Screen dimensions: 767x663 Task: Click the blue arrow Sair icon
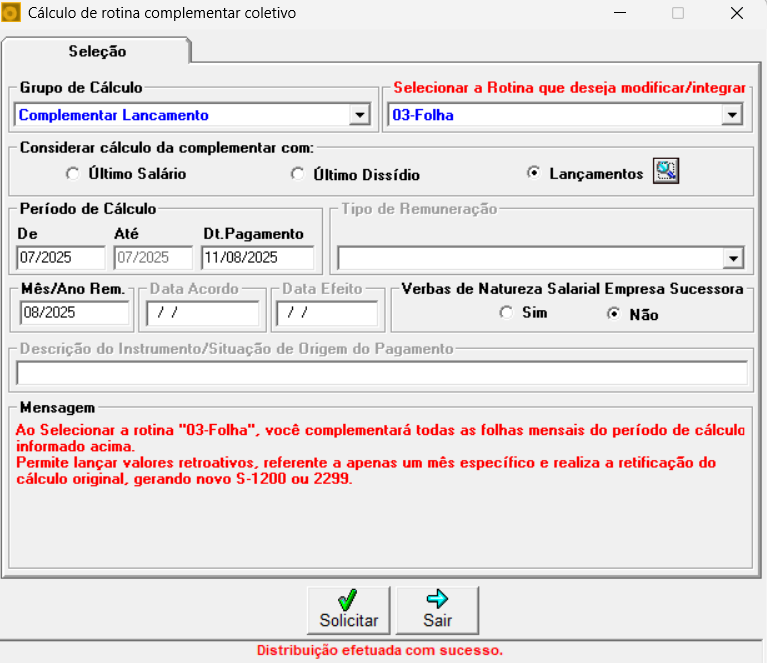[x=437, y=598]
